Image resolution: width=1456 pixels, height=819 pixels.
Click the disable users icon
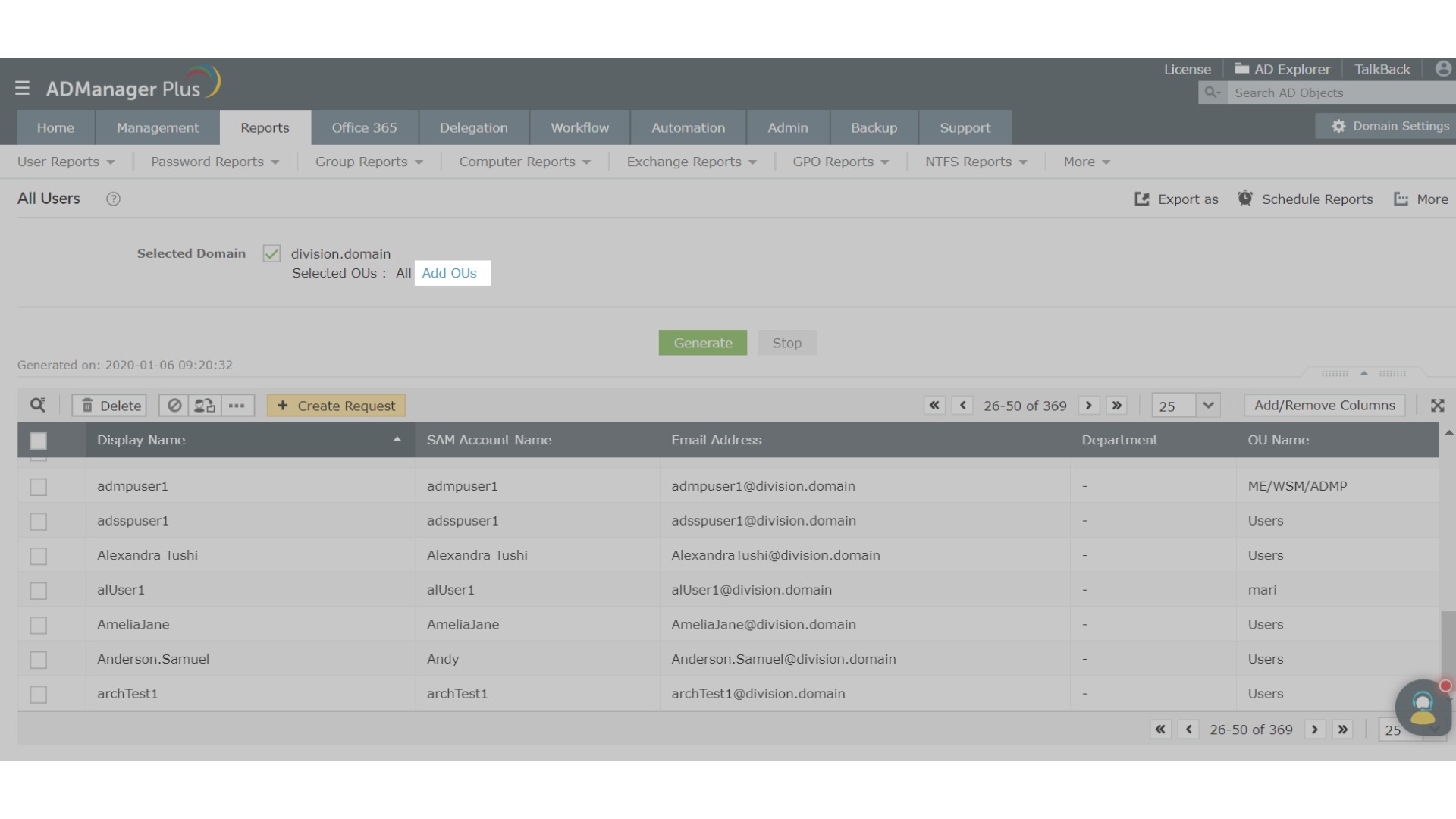[x=174, y=406]
